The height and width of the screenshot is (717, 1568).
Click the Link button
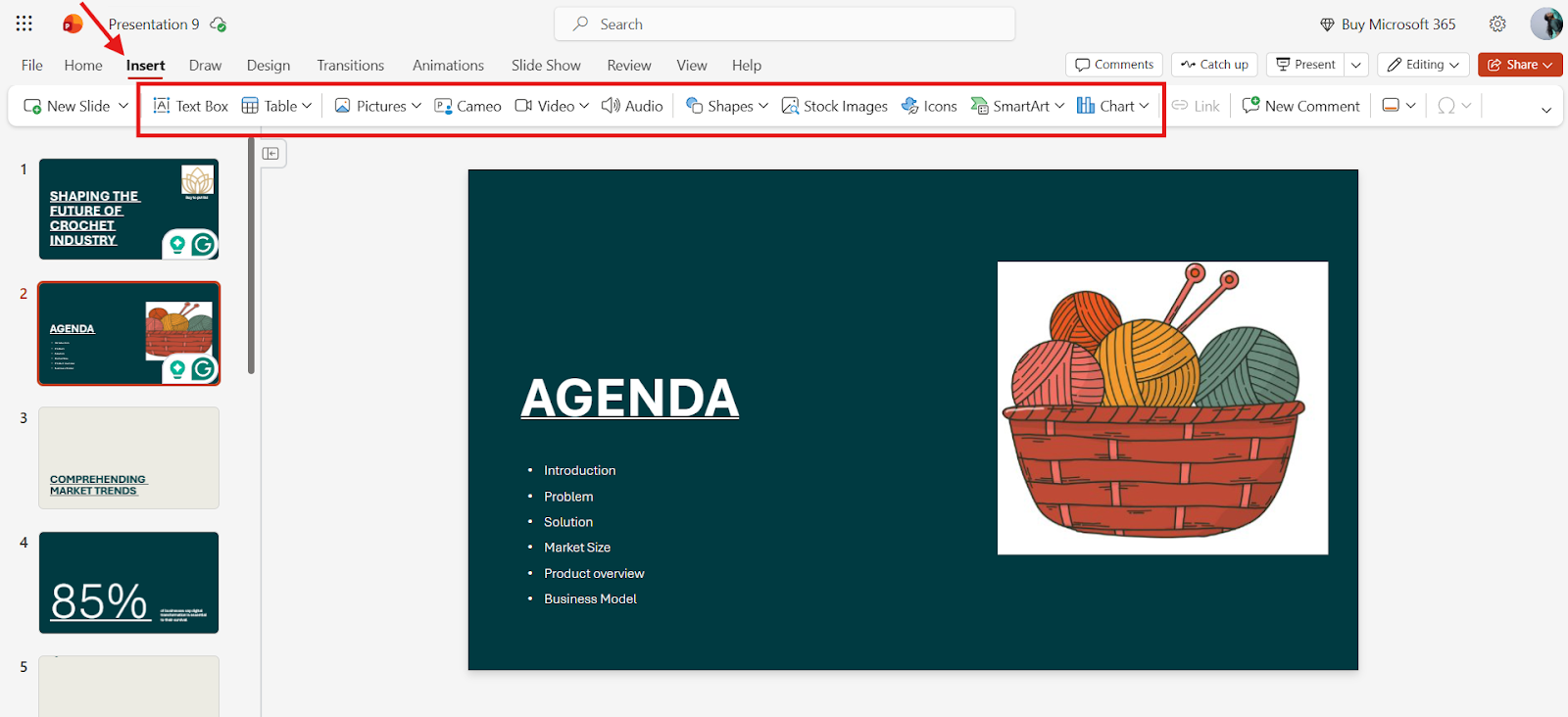(1196, 106)
